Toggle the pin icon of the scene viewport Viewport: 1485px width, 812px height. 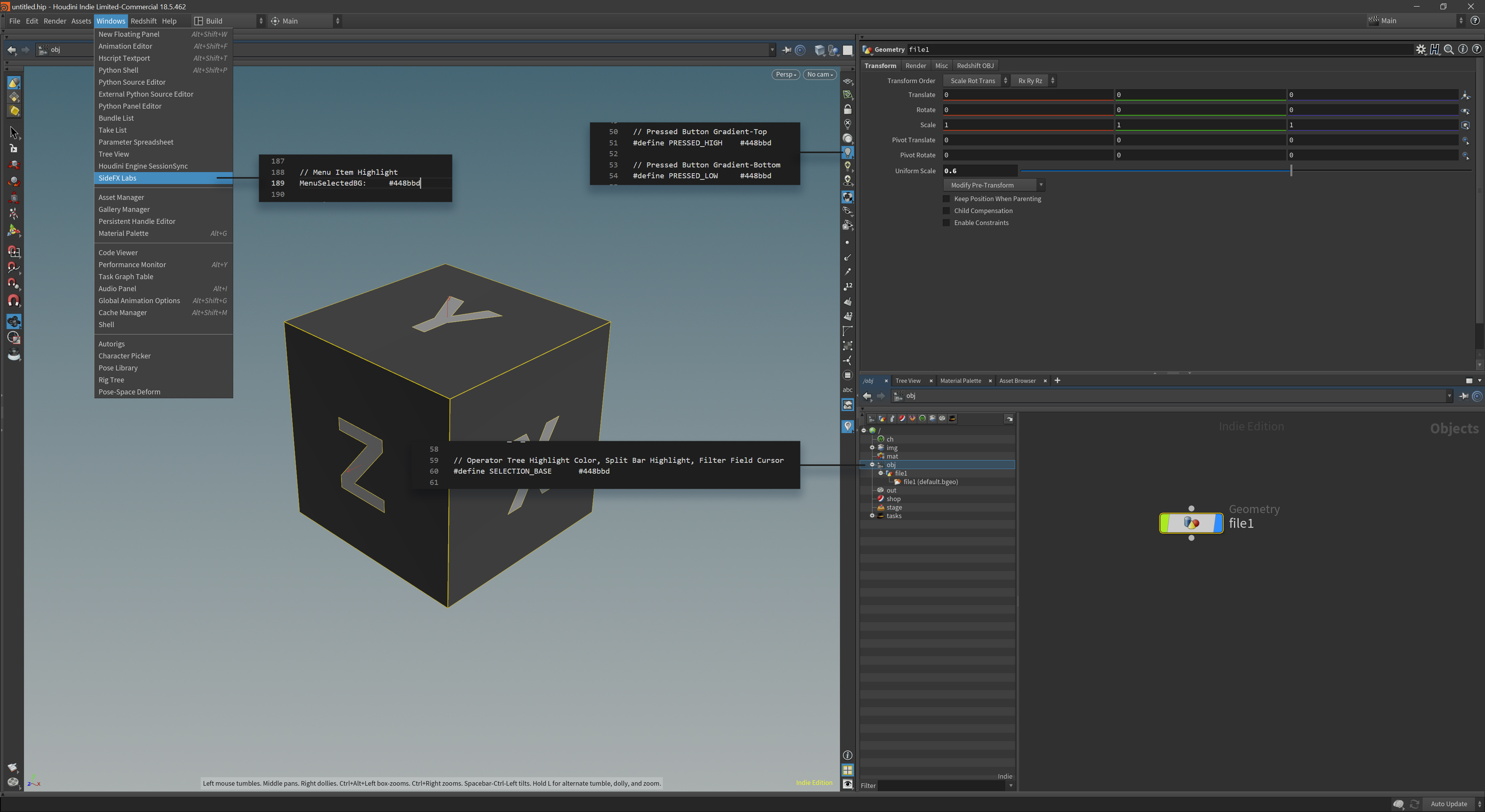pos(786,50)
